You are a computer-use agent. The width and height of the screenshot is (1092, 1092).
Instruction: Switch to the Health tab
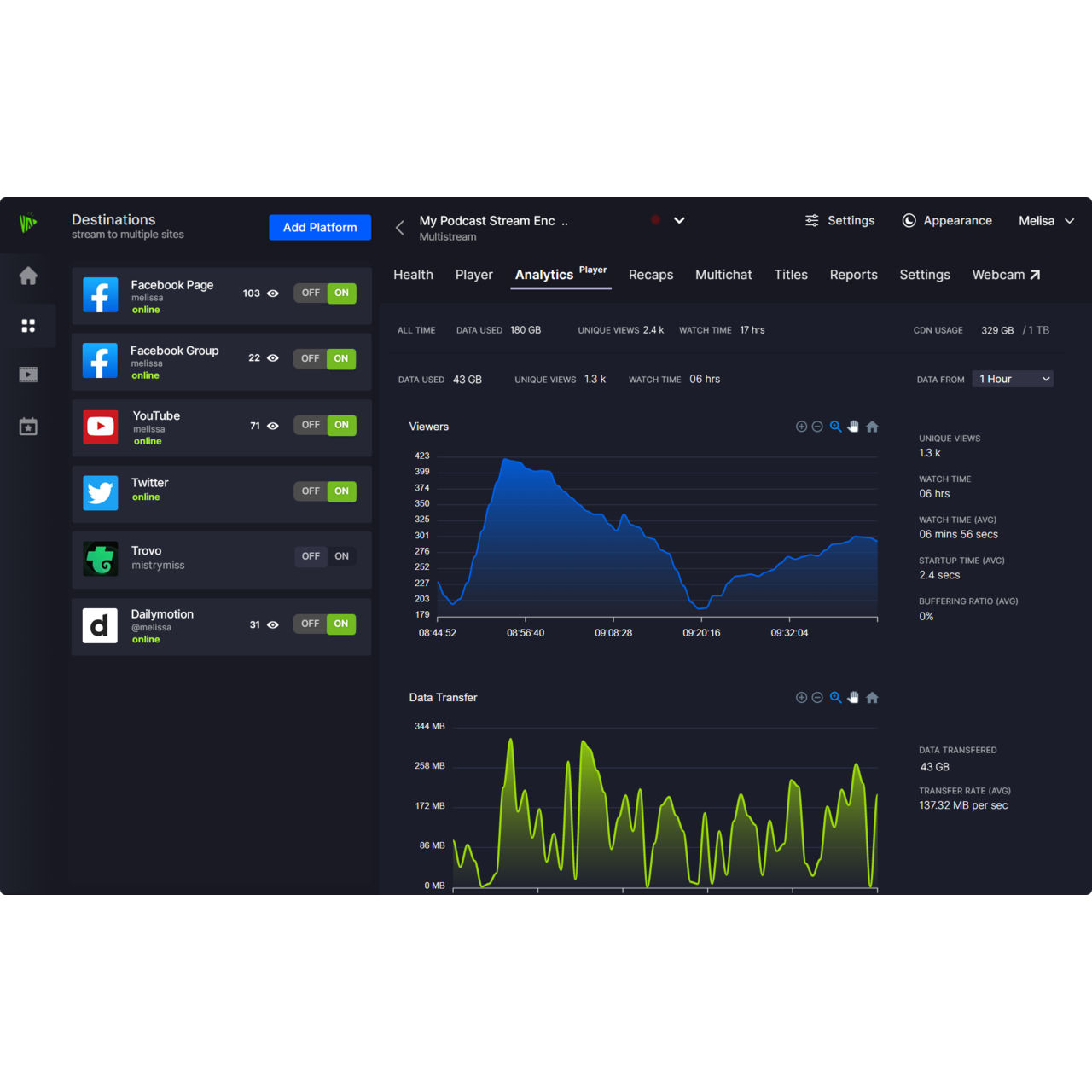[x=413, y=275]
